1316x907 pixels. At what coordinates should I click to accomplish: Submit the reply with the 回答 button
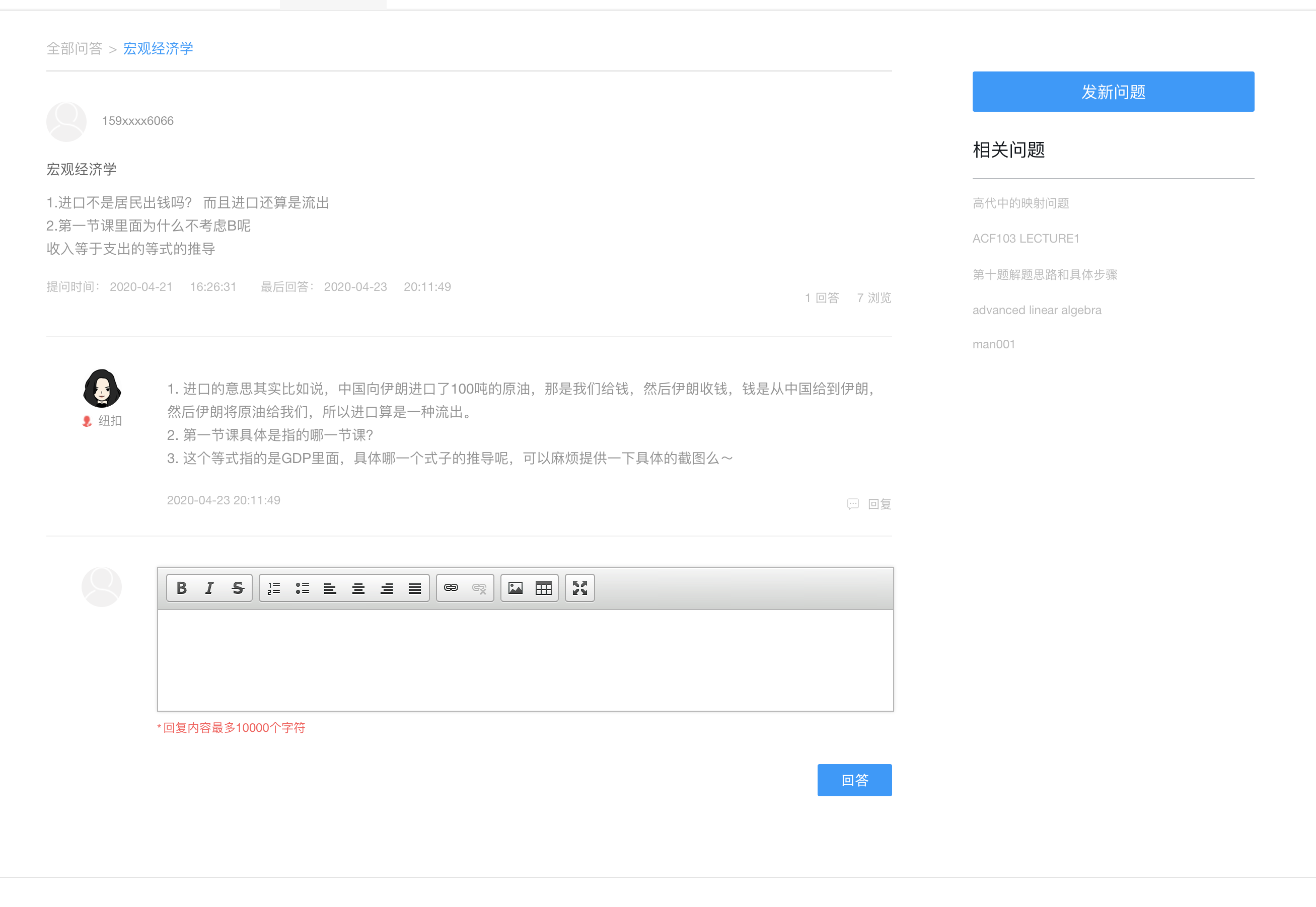pos(854,780)
